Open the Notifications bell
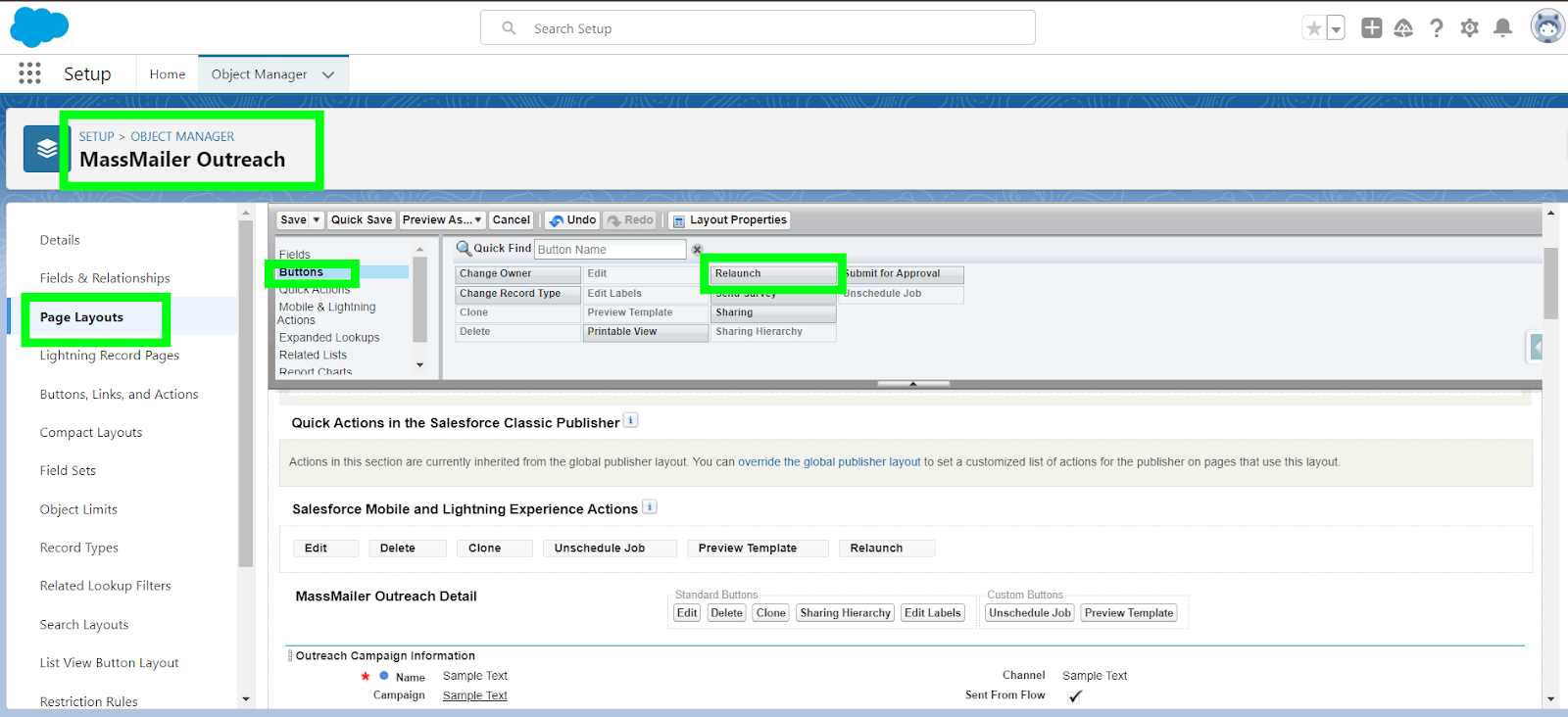The width and height of the screenshot is (1568, 717). [1502, 28]
